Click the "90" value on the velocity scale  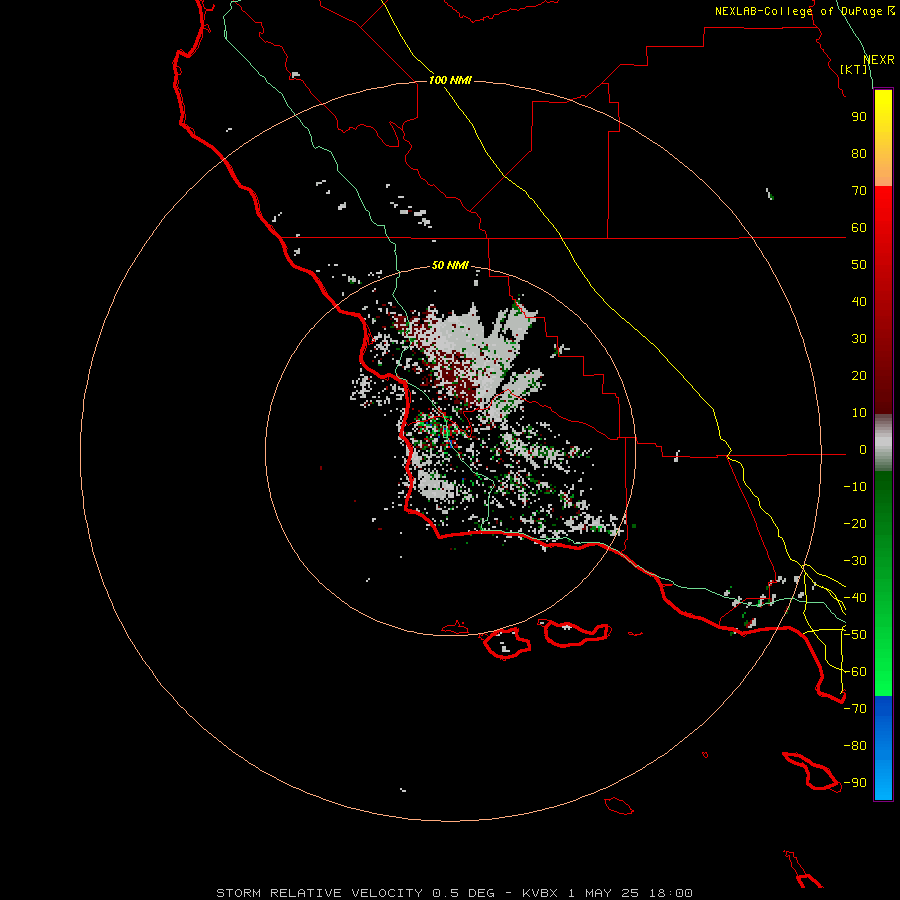[859, 117]
